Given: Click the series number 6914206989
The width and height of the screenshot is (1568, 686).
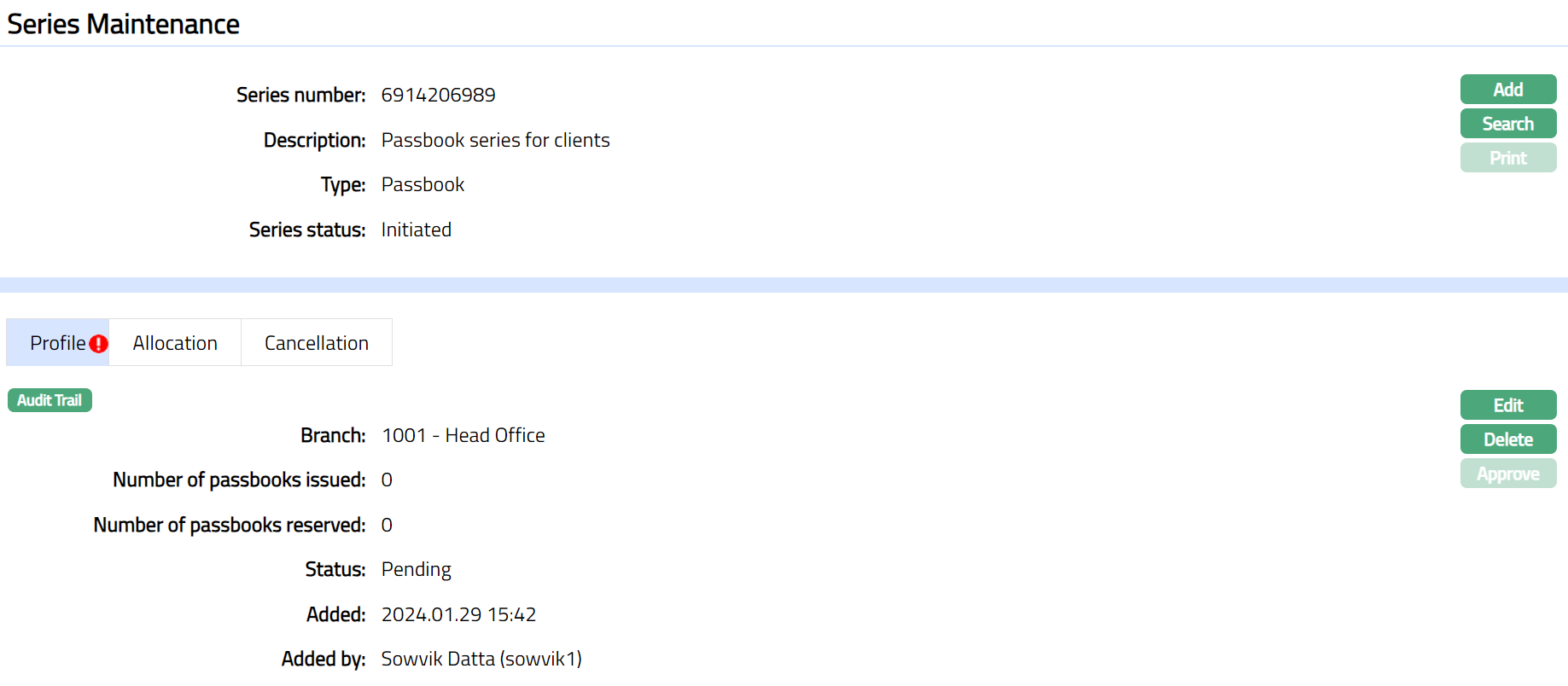Looking at the screenshot, I should pyautogui.click(x=438, y=95).
